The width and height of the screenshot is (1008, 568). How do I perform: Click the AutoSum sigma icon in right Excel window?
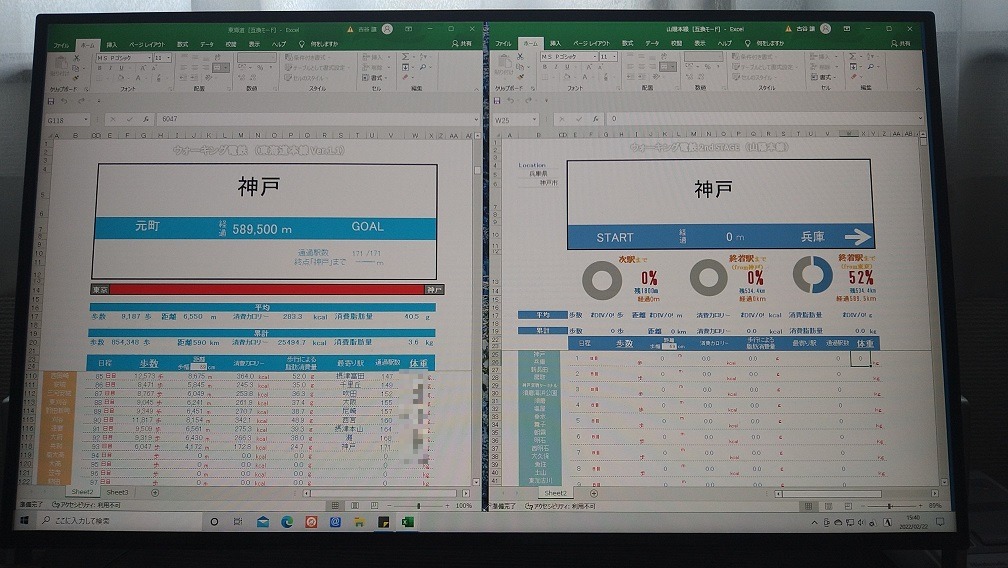click(x=853, y=57)
